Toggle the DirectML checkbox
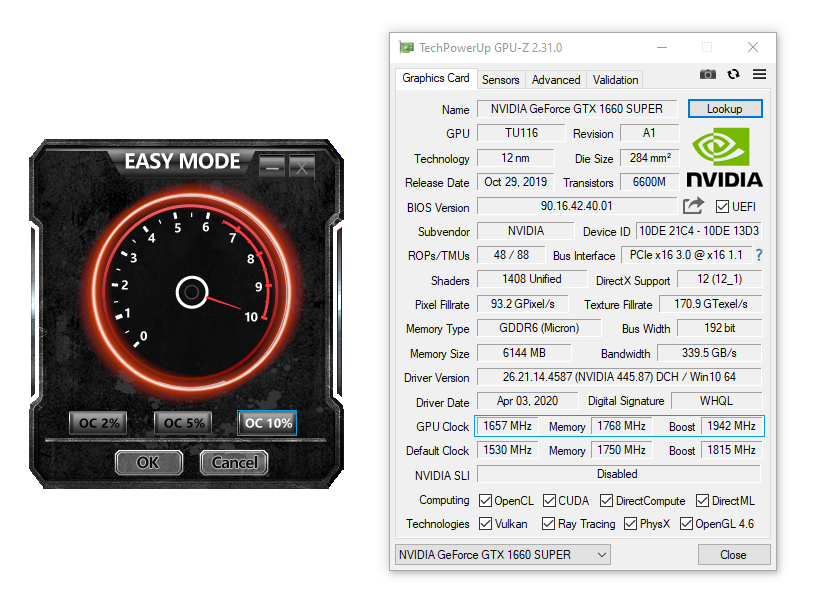 click(x=702, y=501)
